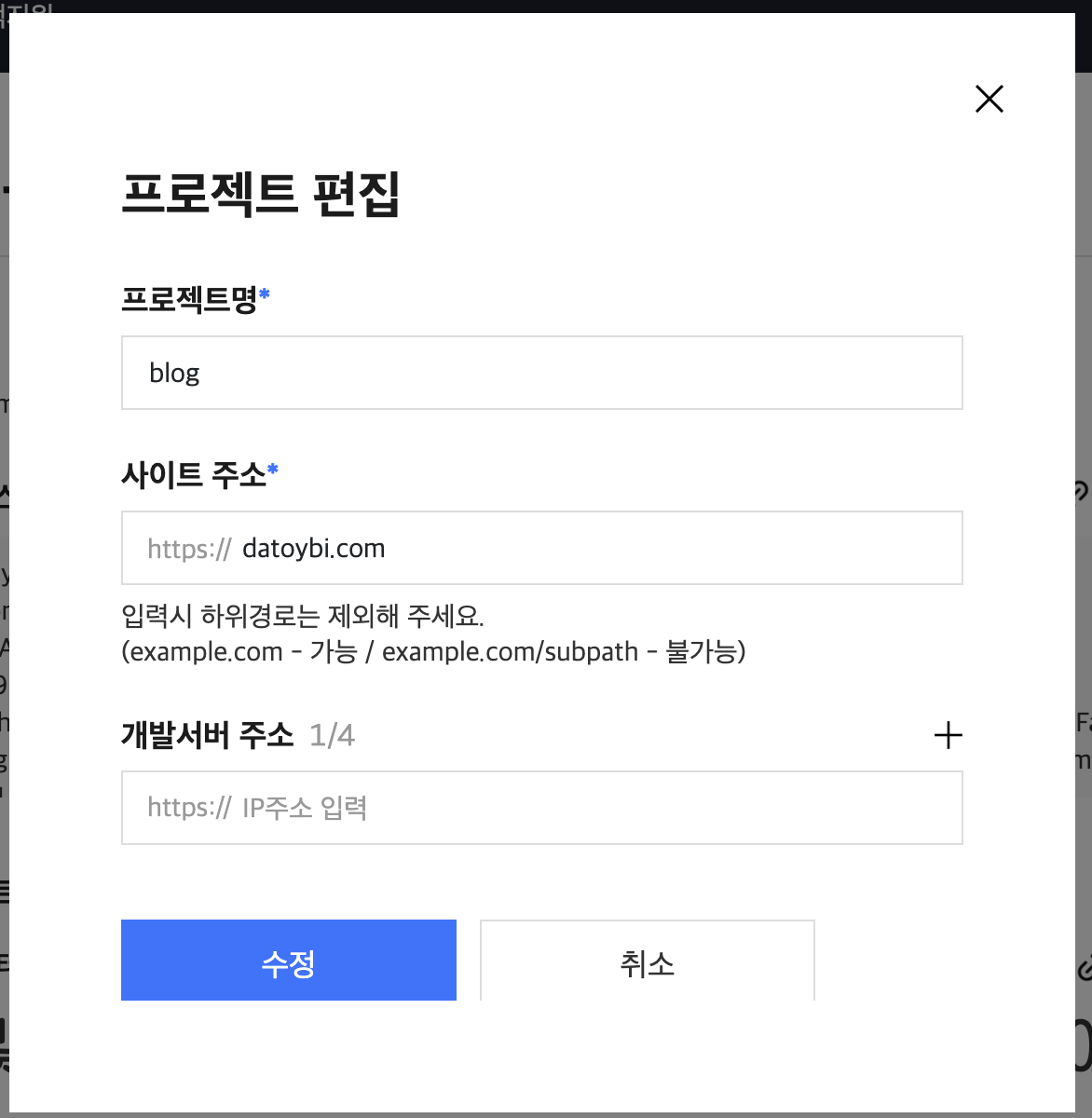Focus the 프로젝트명 field containing blog

pos(542,373)
